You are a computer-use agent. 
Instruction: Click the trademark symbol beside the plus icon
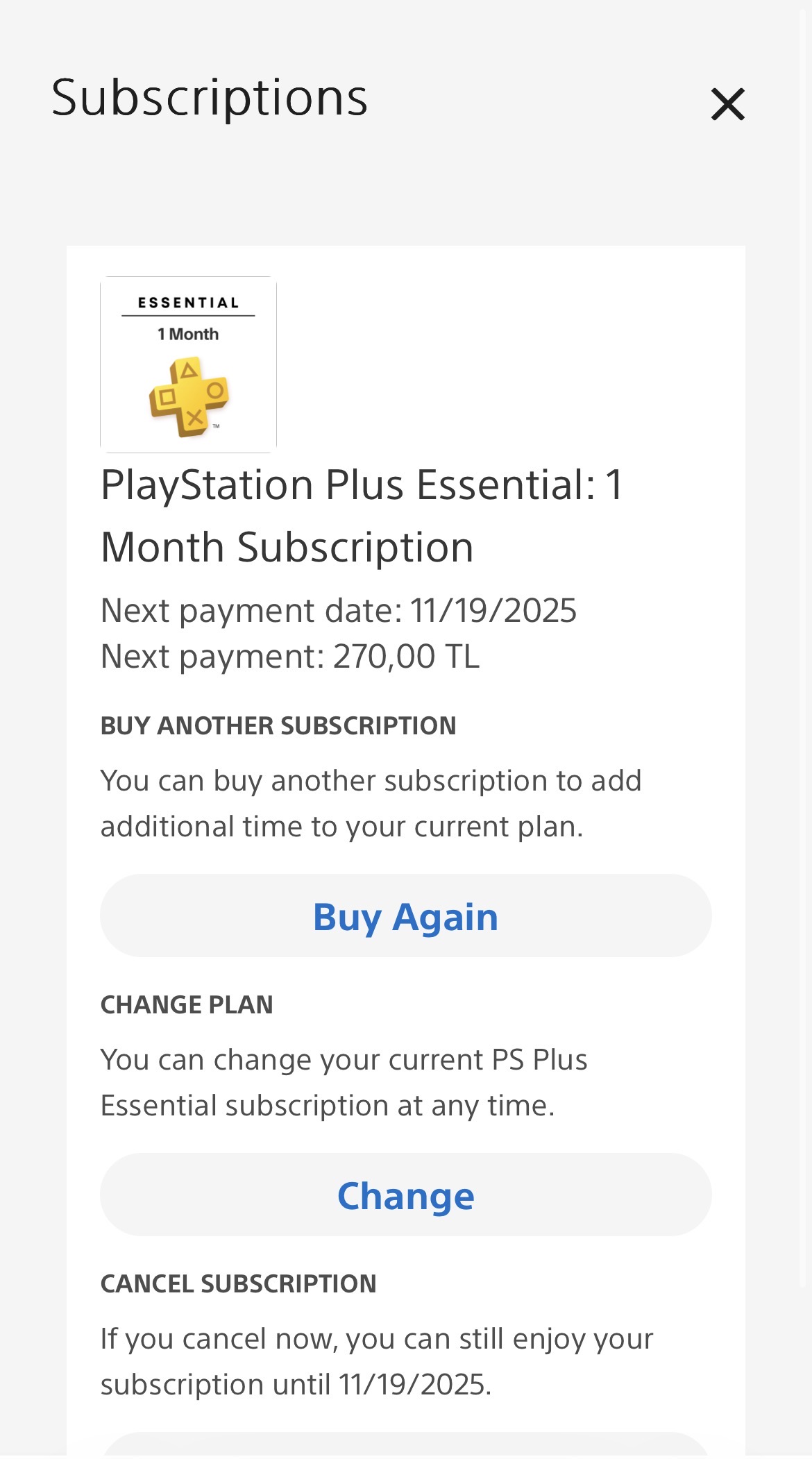tap(216, 426)
